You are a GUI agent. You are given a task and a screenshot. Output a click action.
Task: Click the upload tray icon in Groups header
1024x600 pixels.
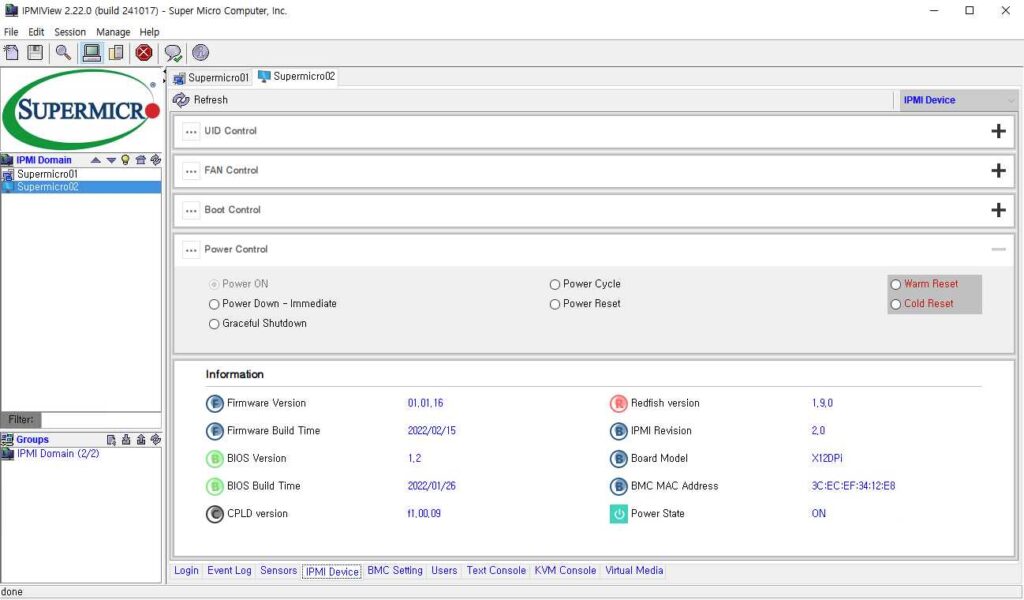pos(141,440)
